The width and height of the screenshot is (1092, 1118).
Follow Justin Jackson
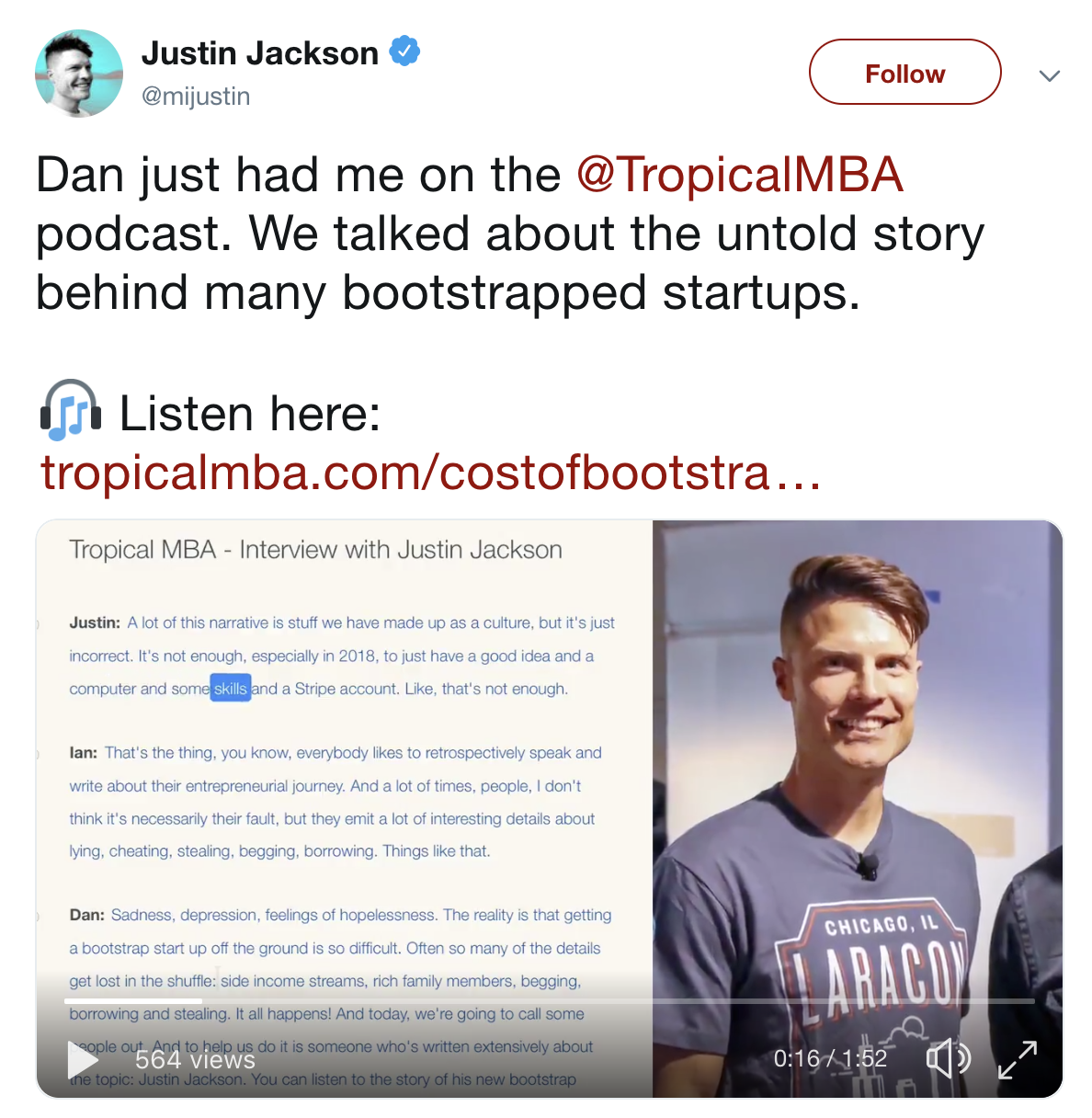tap(904, 72)
